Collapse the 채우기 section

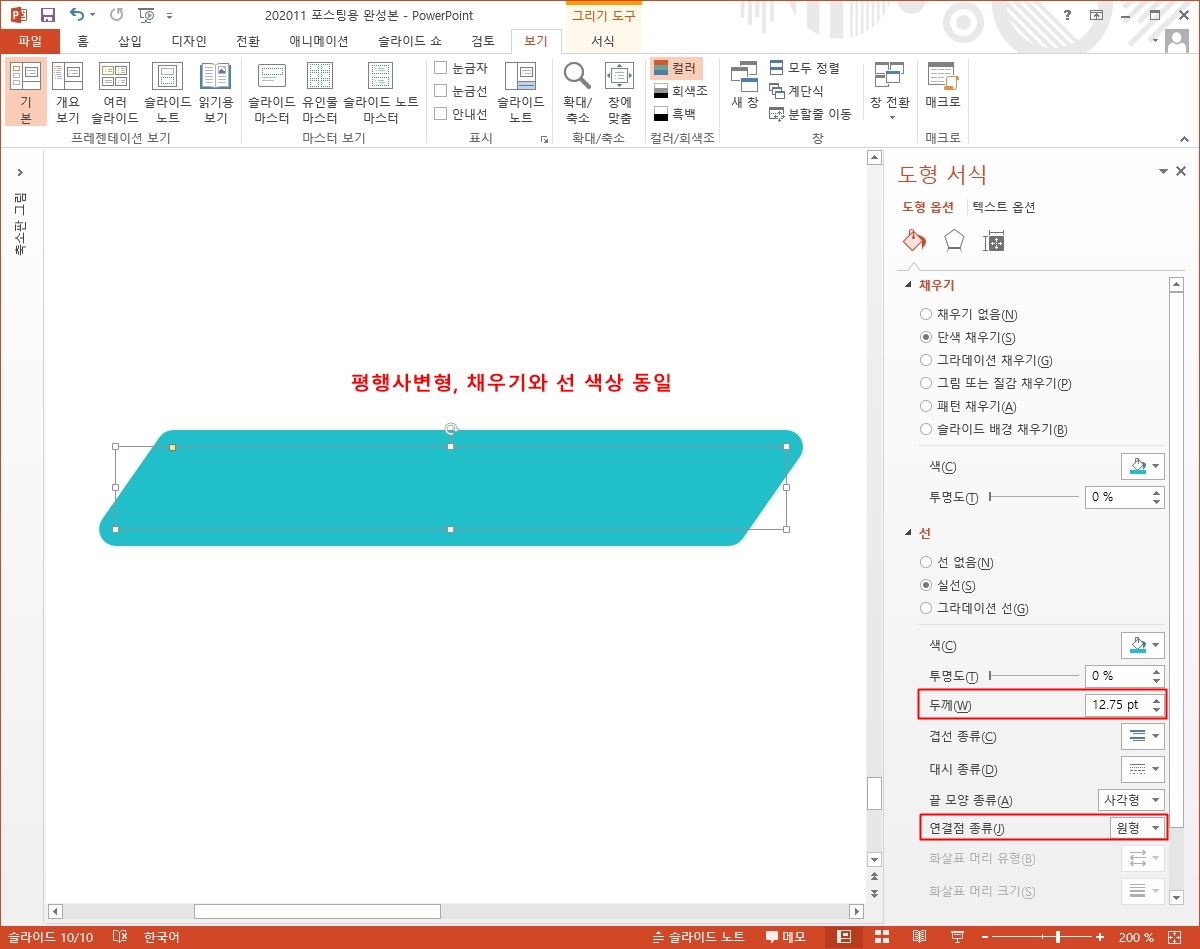pyautogui.click(x=909, y=285)
